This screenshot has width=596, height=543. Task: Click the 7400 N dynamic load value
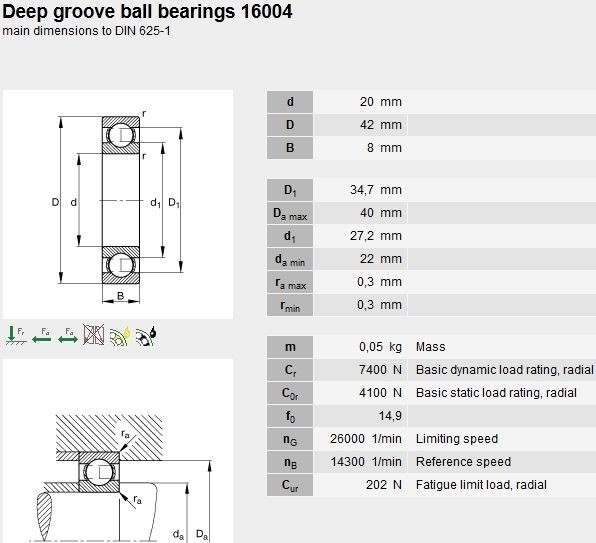pyautogui.click(x=380, y=370)
